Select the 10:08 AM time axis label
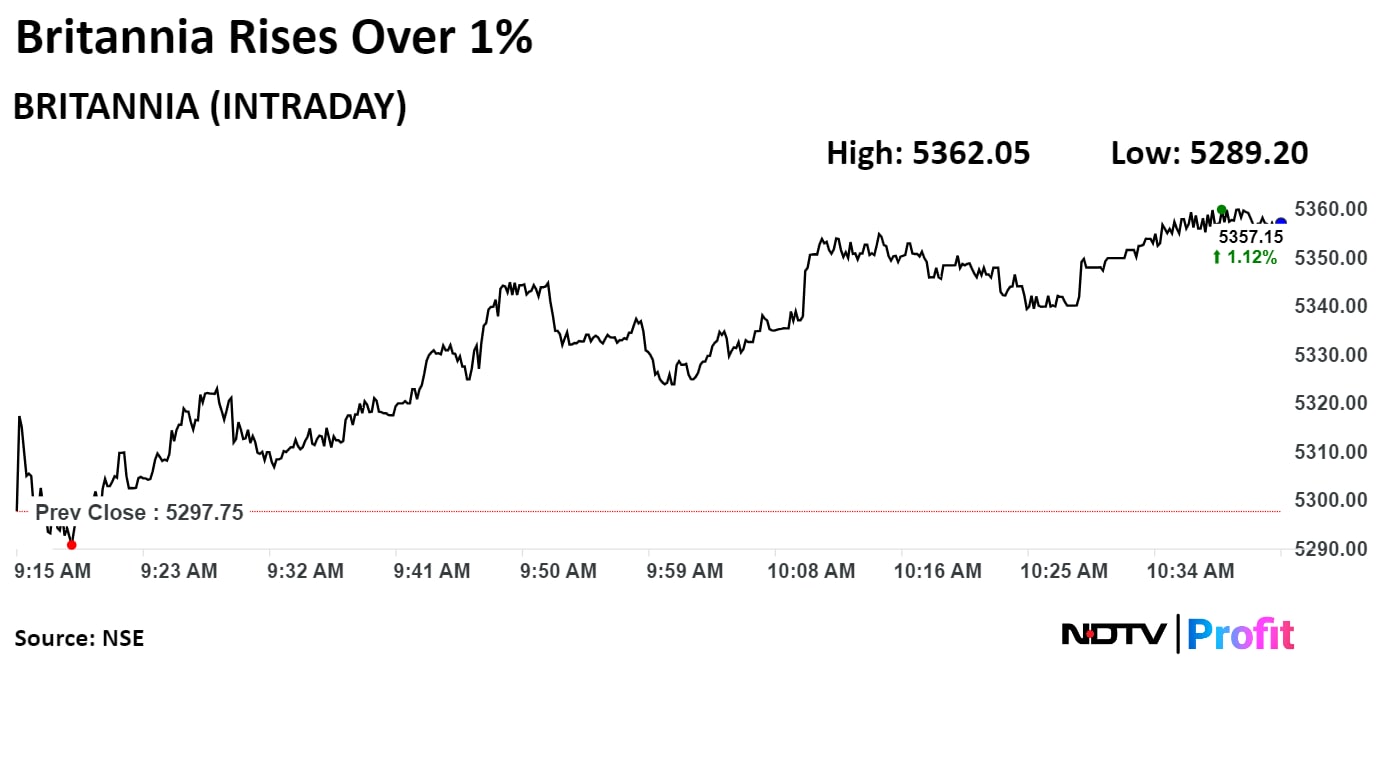1382x777 pixels. click(x=811, y=571)
